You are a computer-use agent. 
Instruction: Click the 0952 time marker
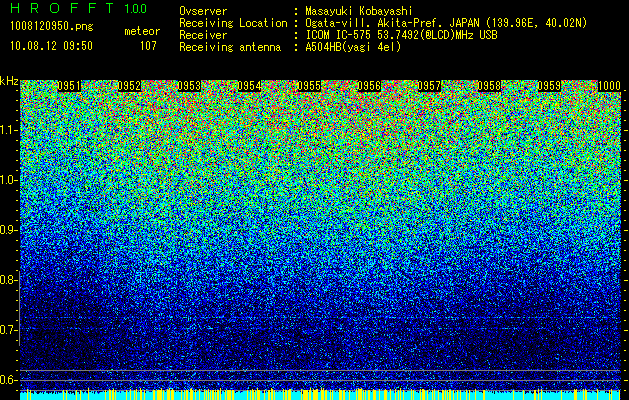tap(129, 86)
